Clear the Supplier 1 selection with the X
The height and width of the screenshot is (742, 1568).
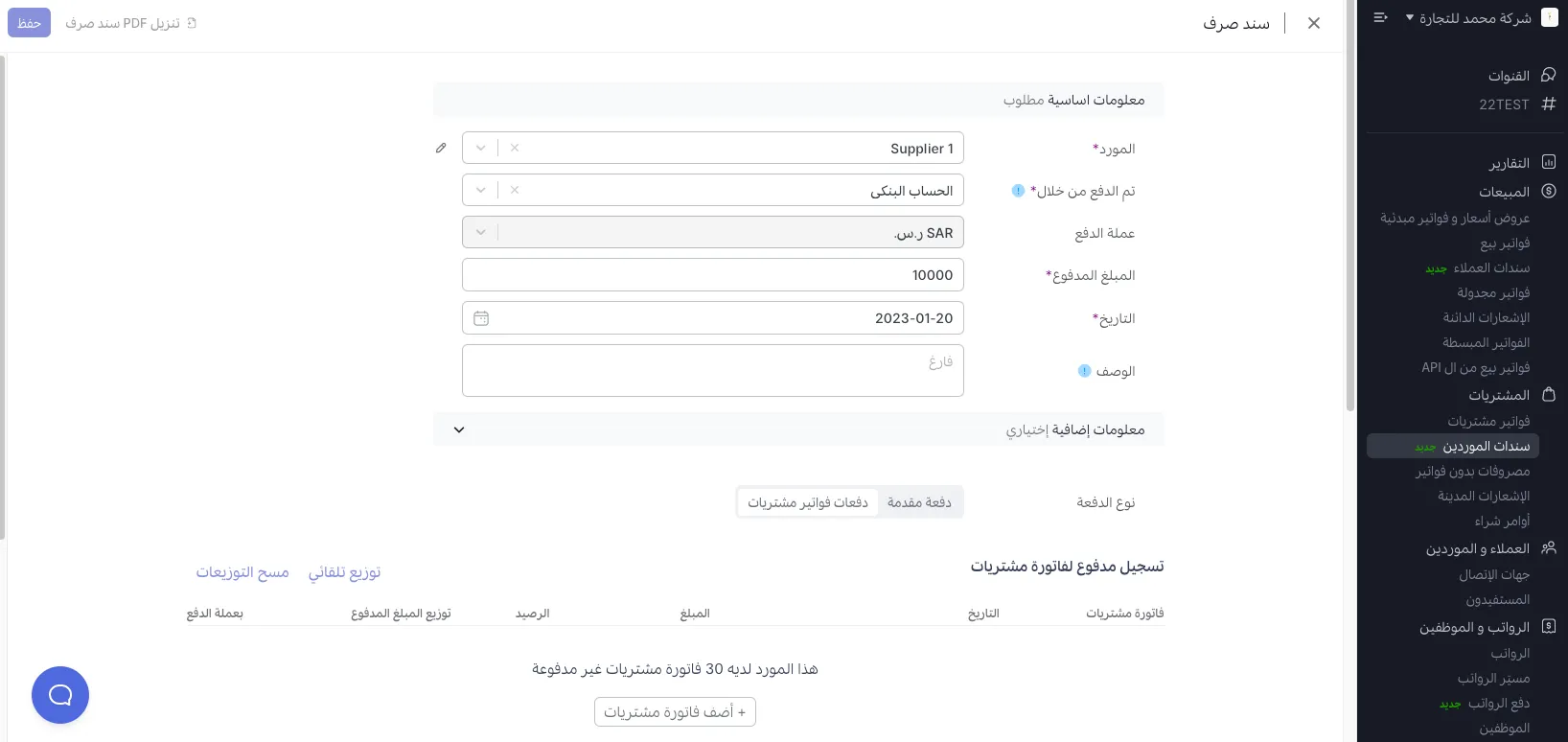[x=514, y=148]
